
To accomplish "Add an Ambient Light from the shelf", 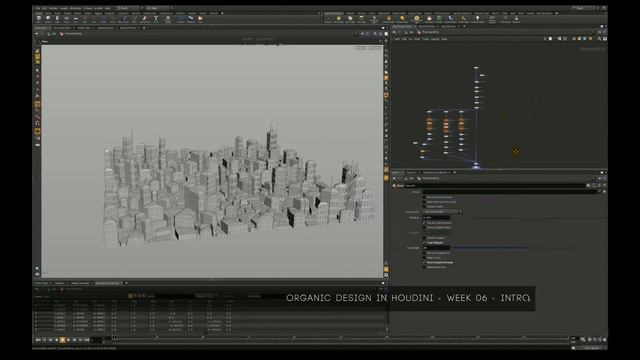I will (x=477, y=19).
